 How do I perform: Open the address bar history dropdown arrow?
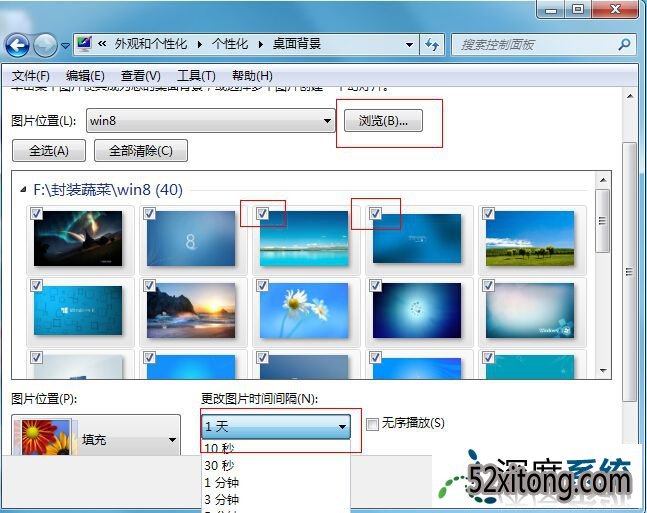tap(409, 44)
